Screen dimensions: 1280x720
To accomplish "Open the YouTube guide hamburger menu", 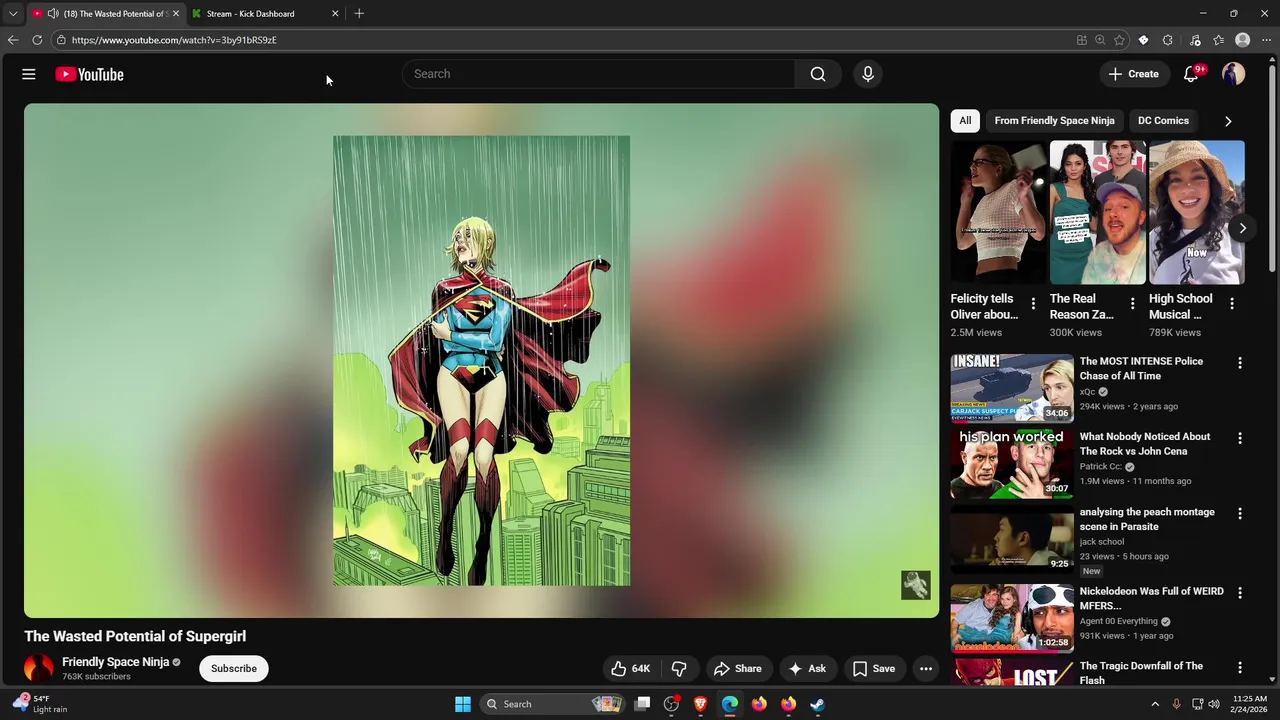I will 29,74.
